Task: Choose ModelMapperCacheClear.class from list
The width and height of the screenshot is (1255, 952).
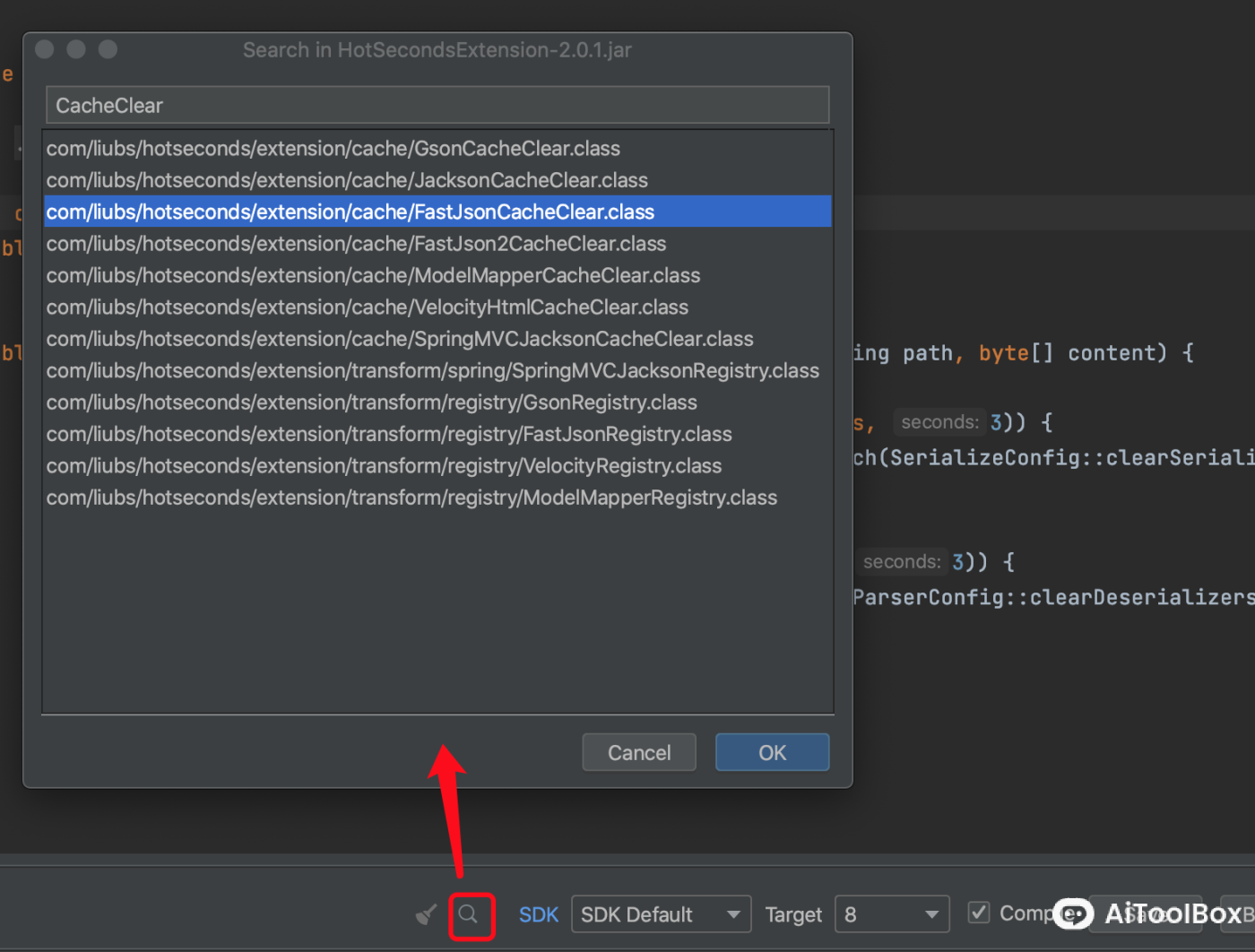Action: click(x=373, y=276)
